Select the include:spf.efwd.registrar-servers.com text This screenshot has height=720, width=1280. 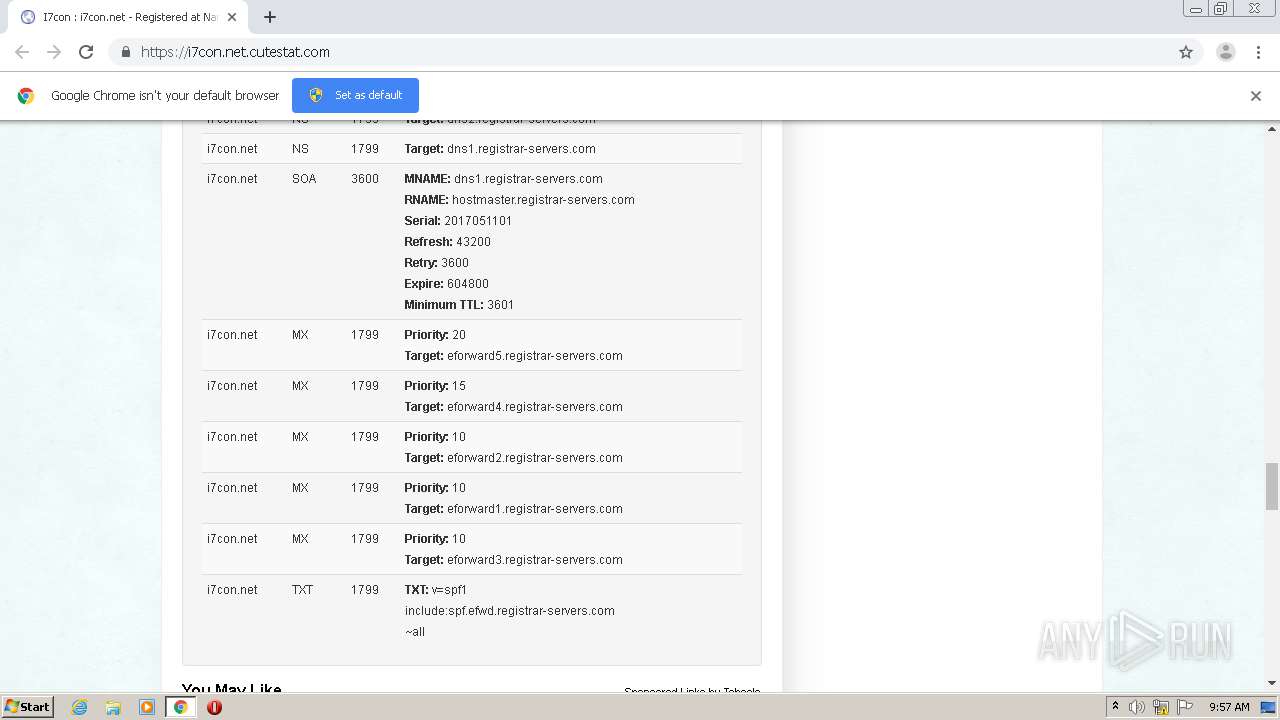(509, 611)
